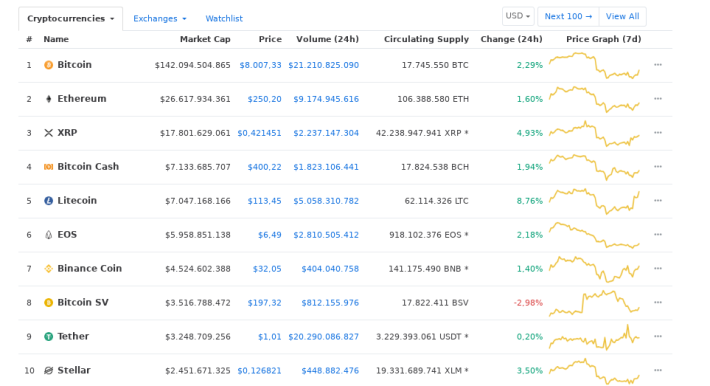Open the Tether 7d price graph
The height and width of the screenshot is (386, 710).
click(x=594, y=338)
